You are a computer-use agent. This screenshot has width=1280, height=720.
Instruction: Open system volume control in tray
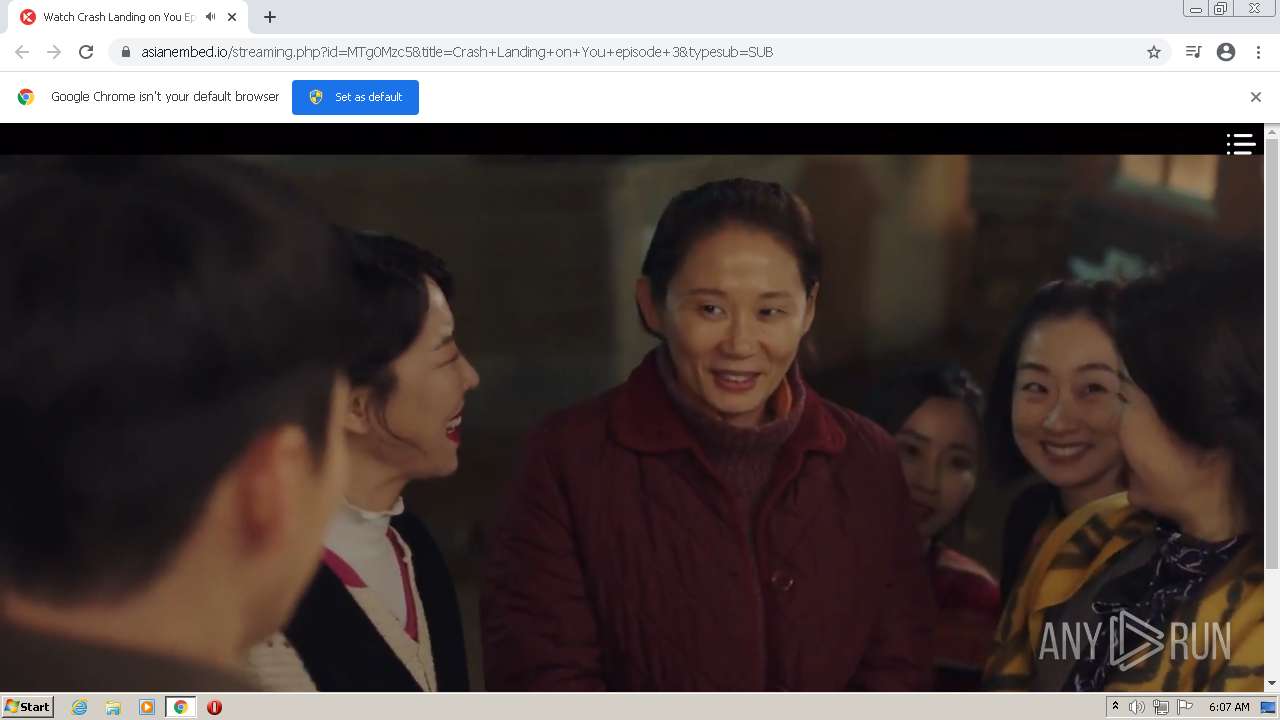coord(1137,707)
